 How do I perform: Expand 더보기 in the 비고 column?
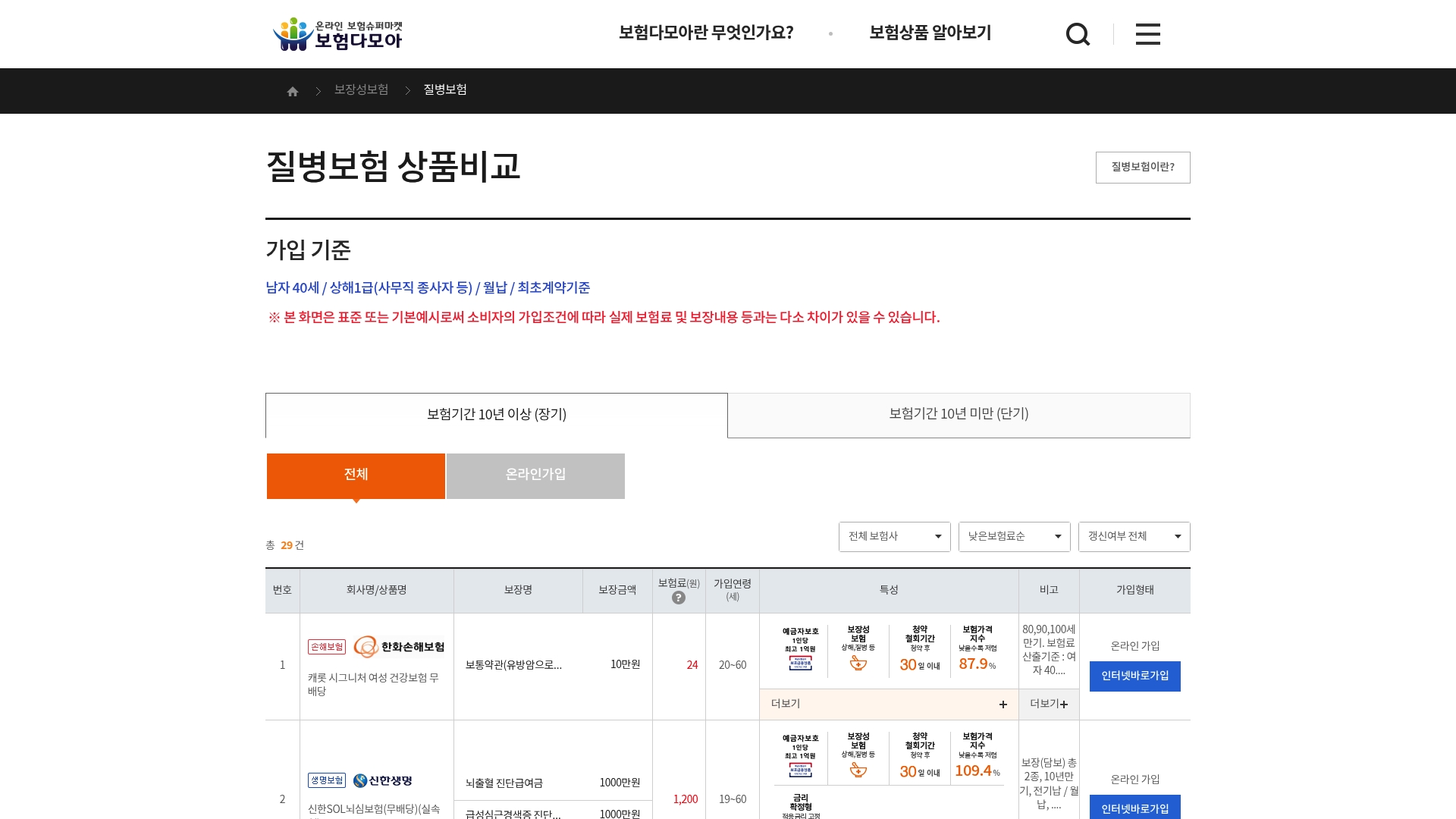coord(1049,704)
